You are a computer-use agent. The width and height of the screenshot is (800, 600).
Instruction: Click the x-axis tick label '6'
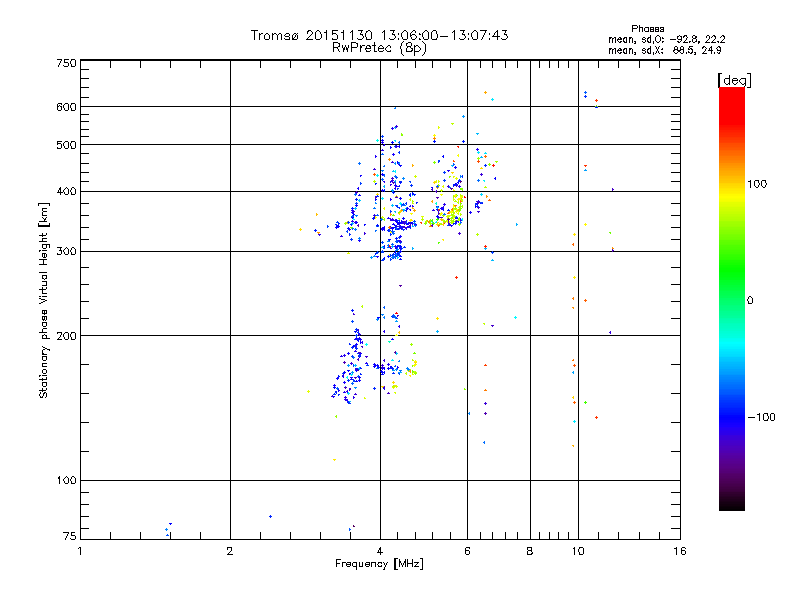coord(467,551)
